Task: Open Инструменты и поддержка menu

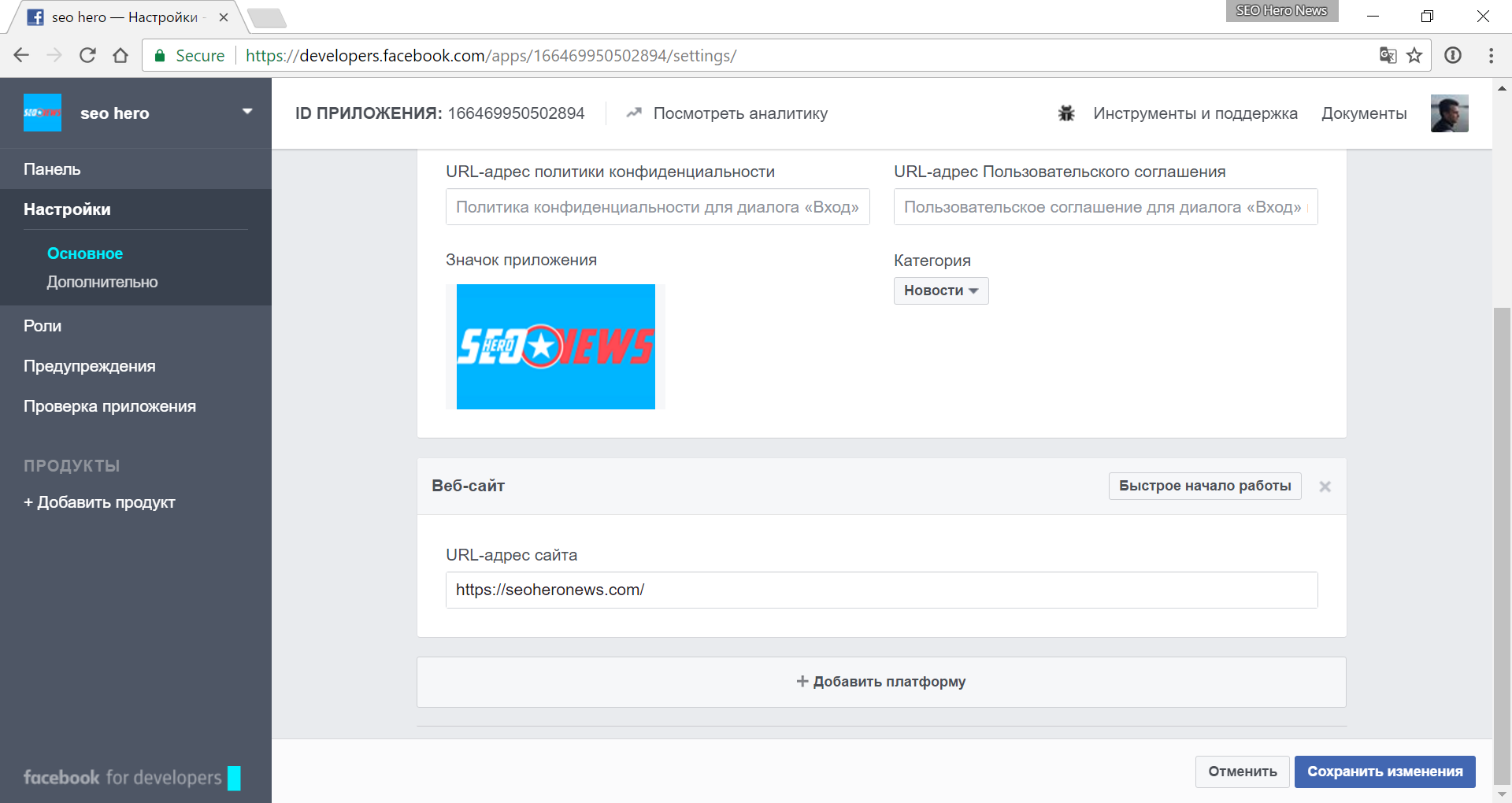Action: tap(1195, 113)
